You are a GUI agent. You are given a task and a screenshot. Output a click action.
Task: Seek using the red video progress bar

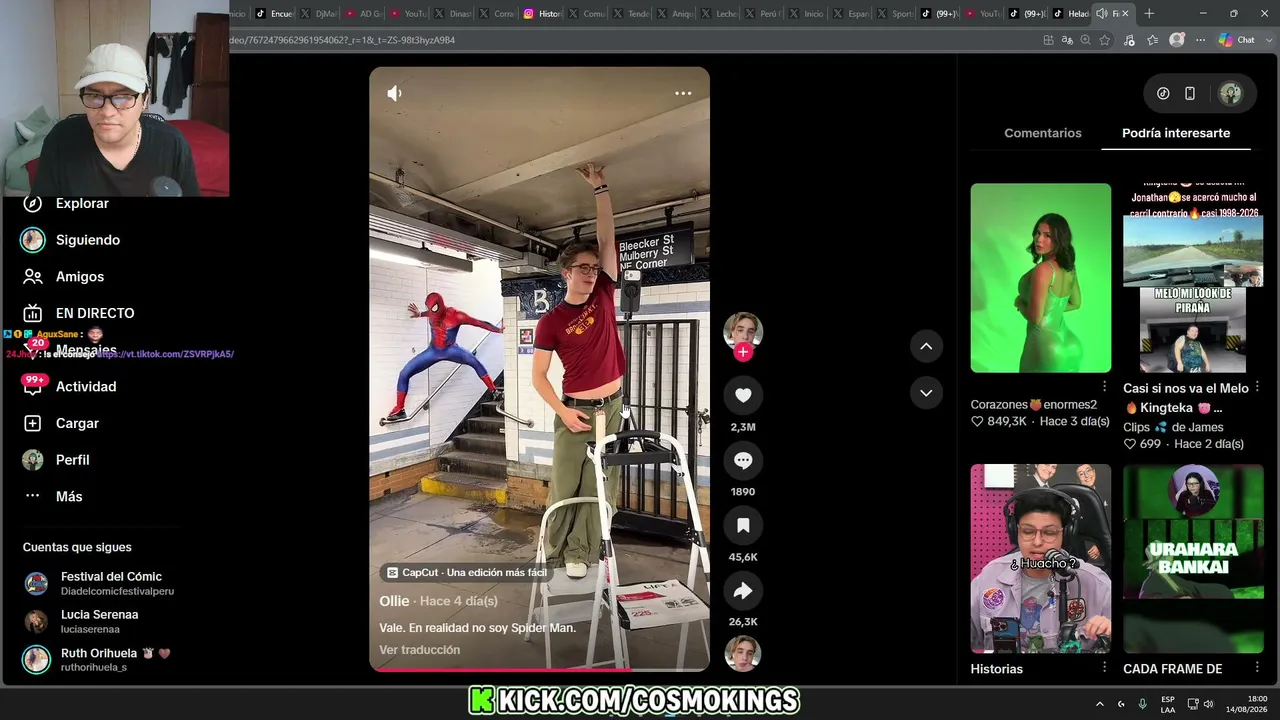[539, 669]
